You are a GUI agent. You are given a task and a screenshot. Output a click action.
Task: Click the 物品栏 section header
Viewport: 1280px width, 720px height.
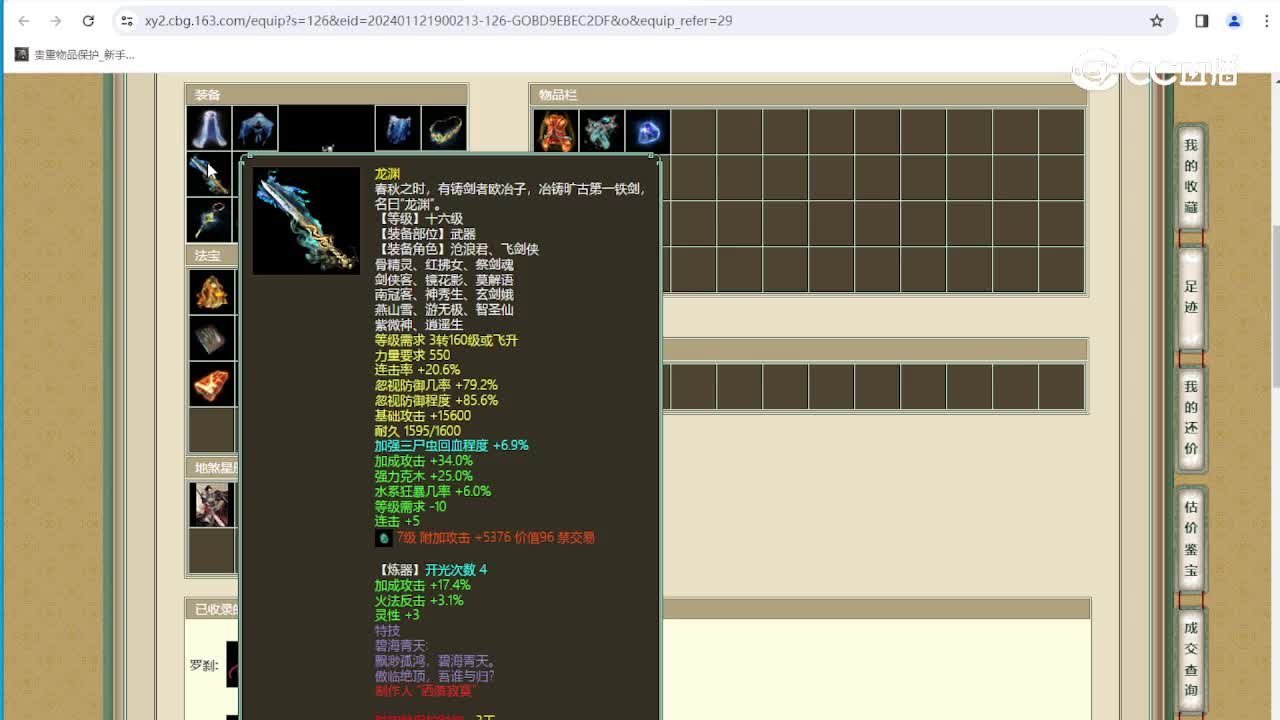coord(808,95)
